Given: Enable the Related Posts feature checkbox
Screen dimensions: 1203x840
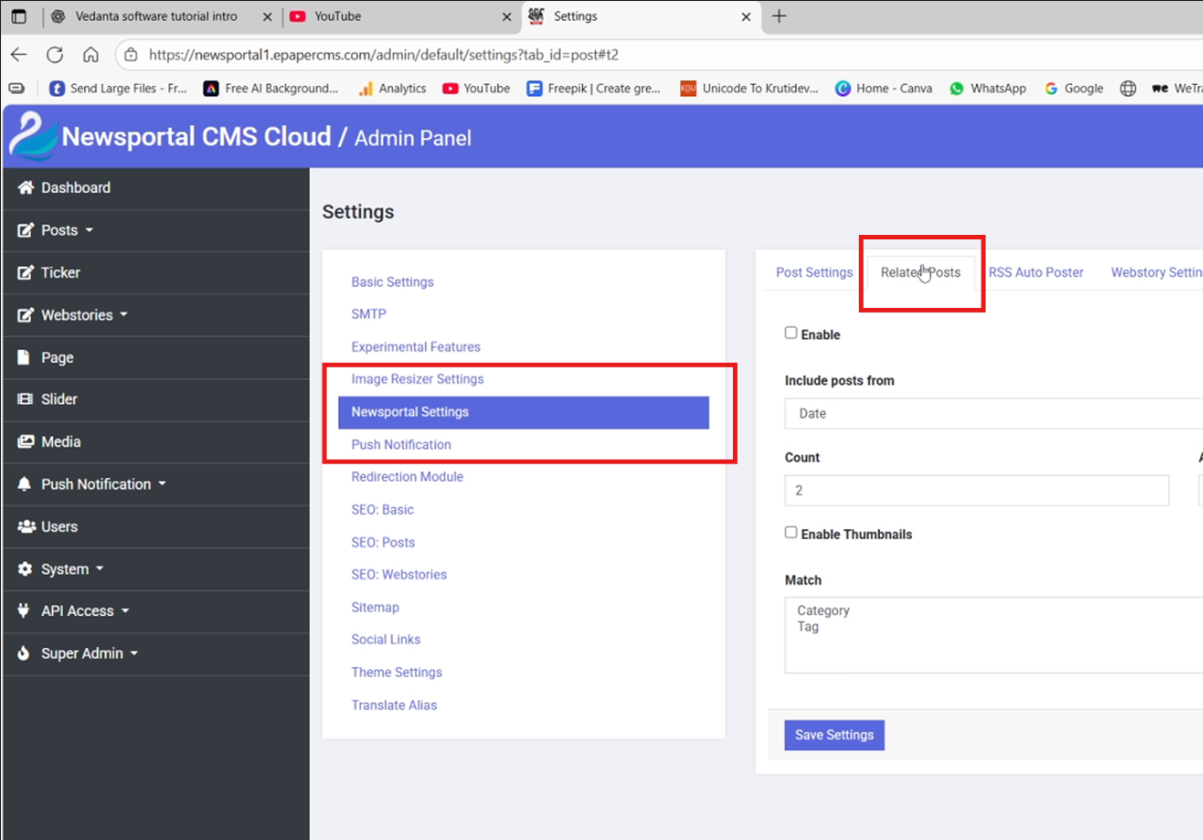Looking at the screenshot, I should point(791,331).
